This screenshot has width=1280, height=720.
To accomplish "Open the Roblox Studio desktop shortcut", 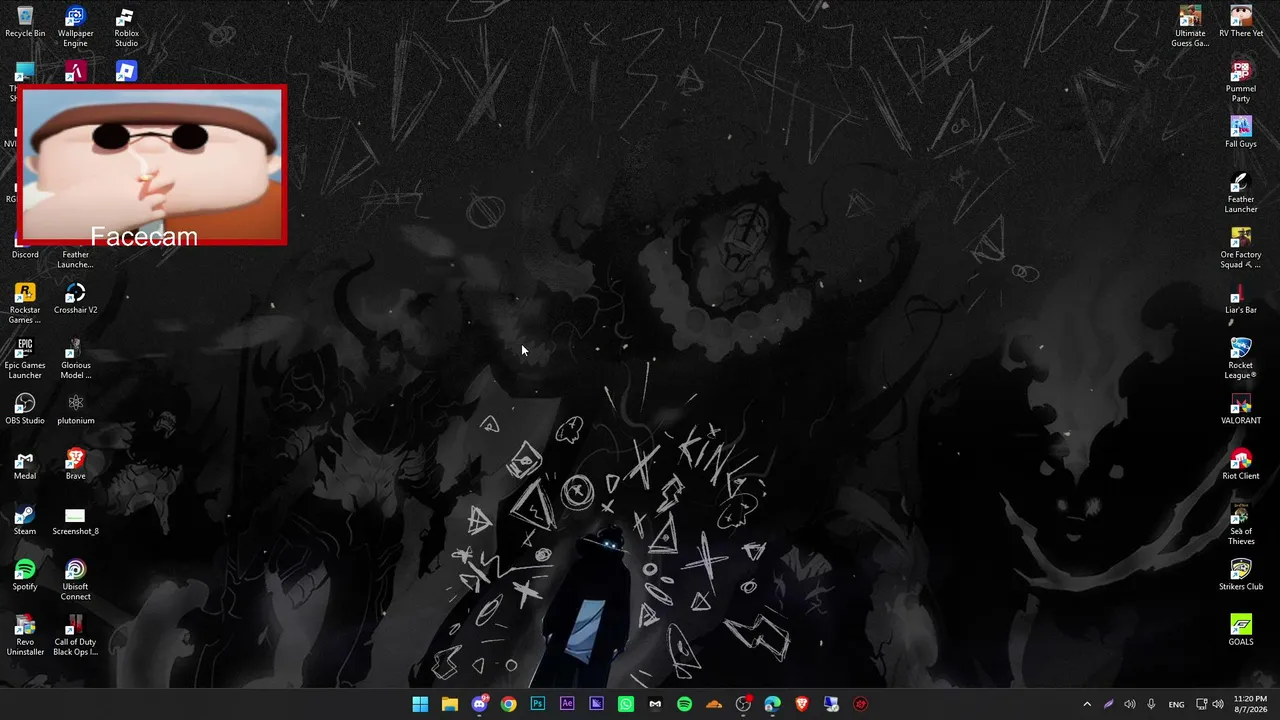I will click(x=126, y=27).
